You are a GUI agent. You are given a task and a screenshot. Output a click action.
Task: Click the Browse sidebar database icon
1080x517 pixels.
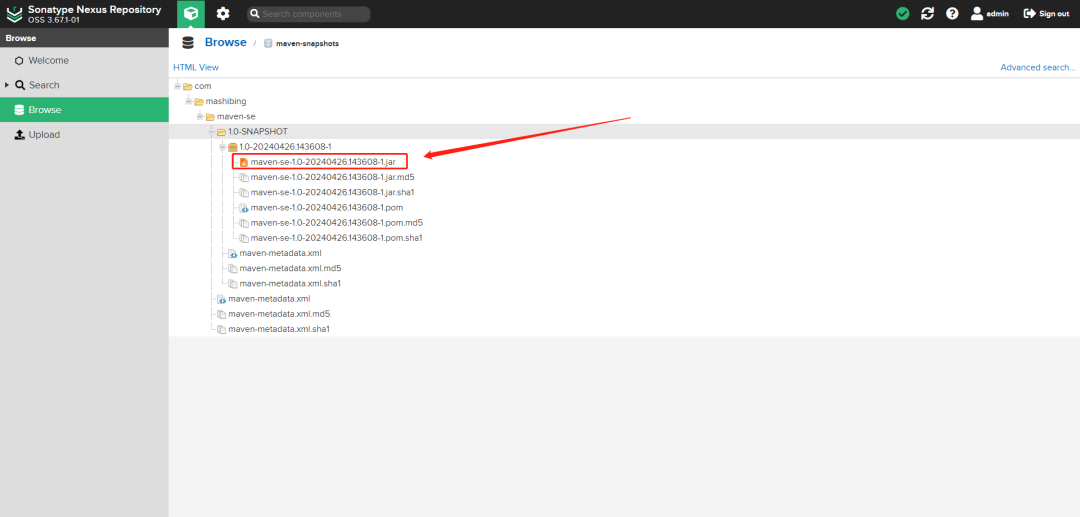19,110
